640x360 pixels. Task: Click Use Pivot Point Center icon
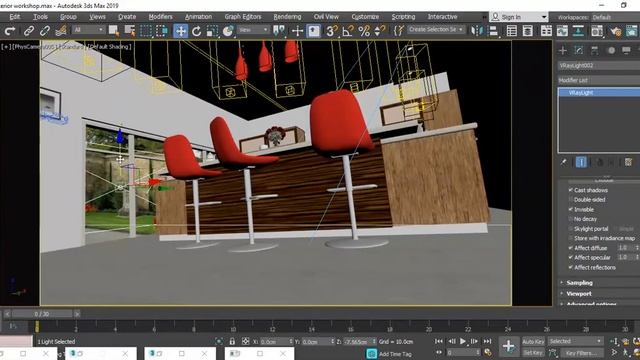pos(279,31)
